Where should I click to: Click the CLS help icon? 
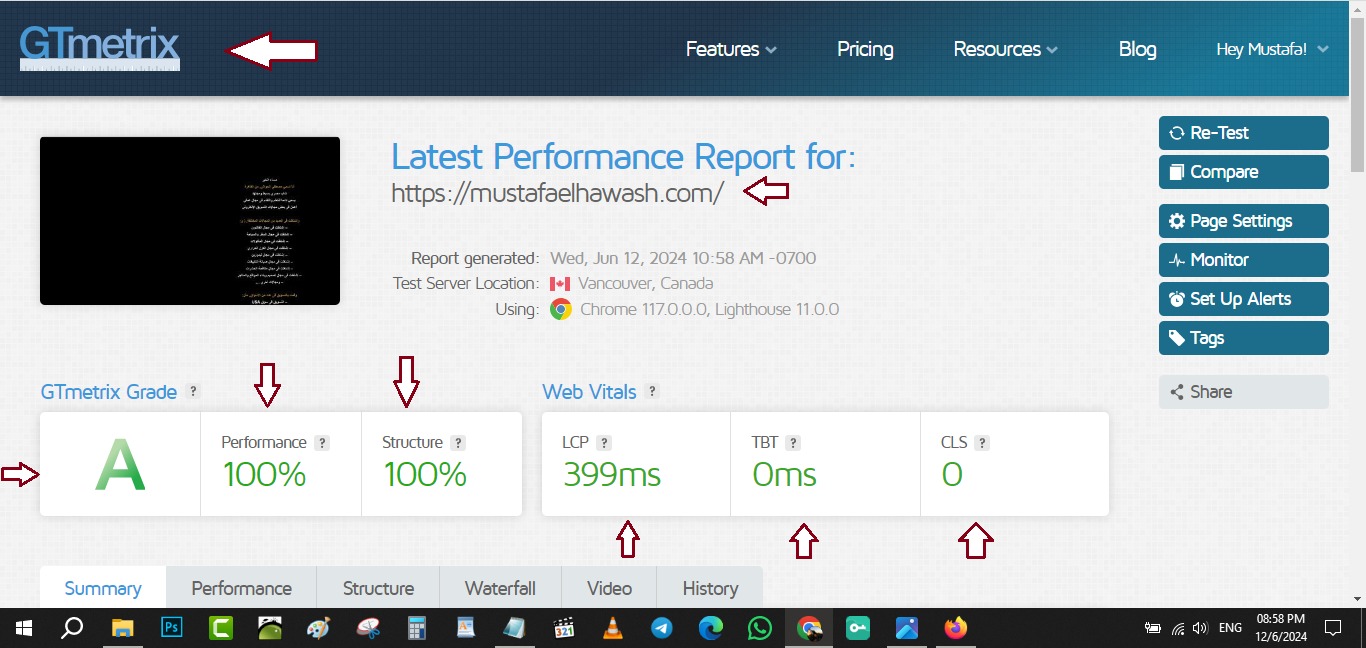pos(982,443)
